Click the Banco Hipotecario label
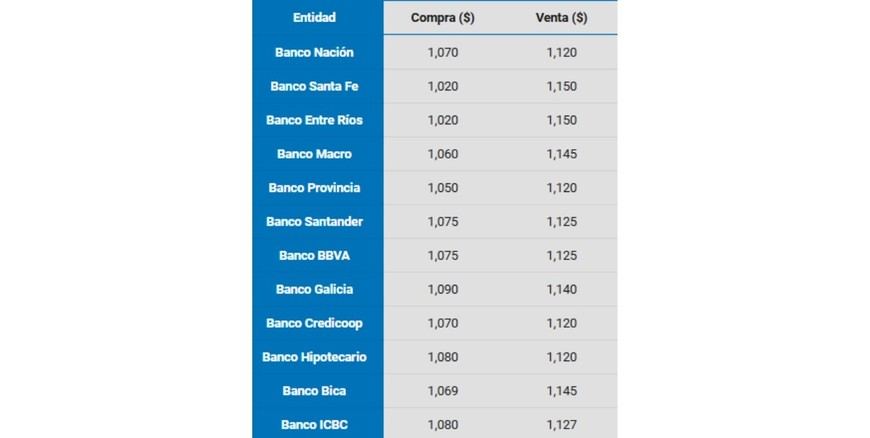This screenshot has width=870, height=438. 314,357
